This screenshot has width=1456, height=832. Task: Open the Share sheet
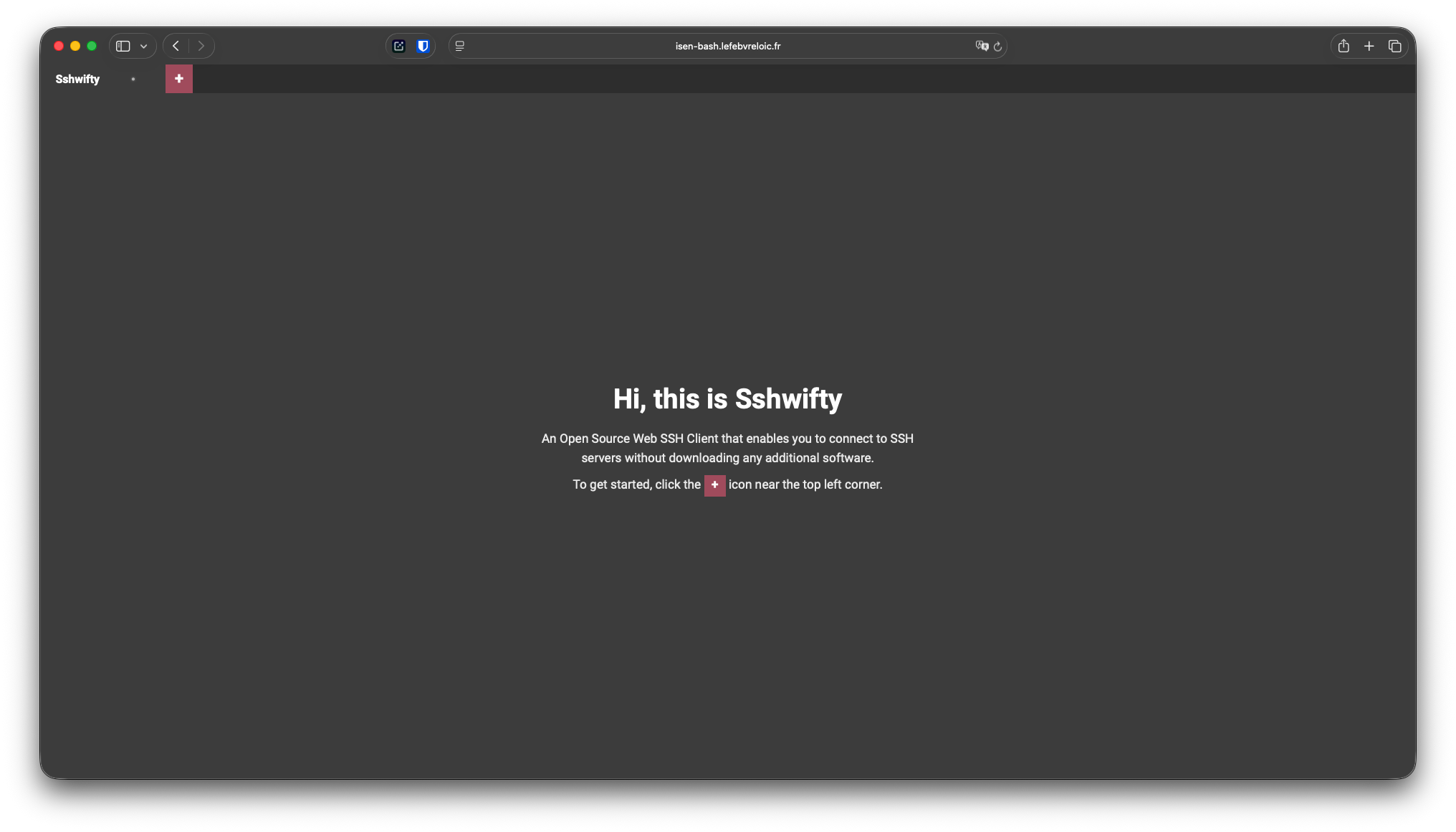coord(1344,46)
